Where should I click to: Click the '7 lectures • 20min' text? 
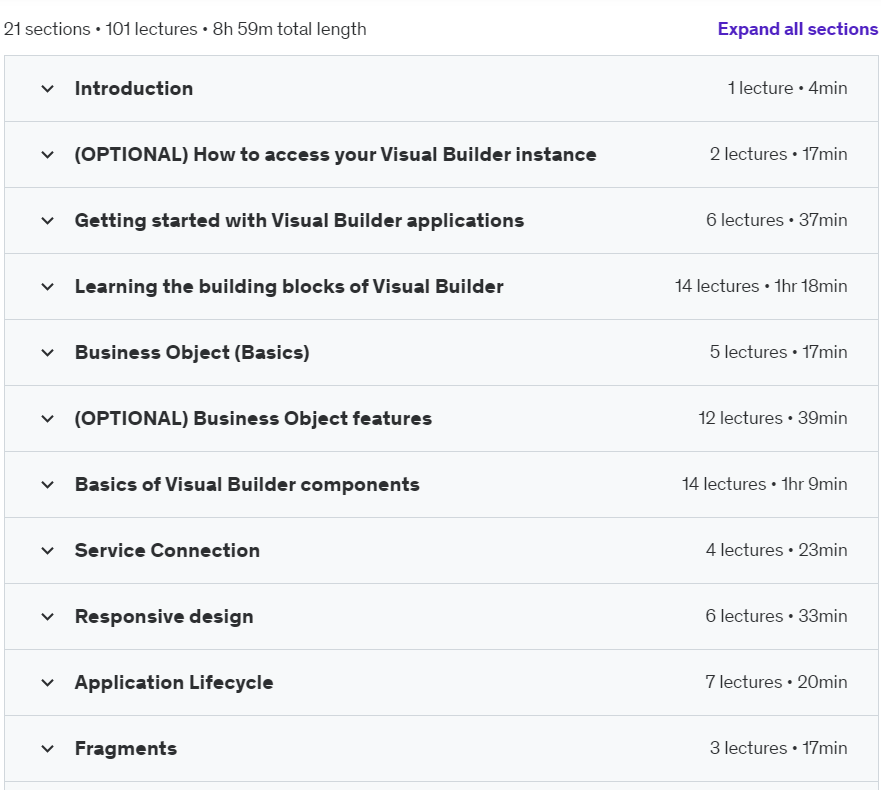click(776, 682)
